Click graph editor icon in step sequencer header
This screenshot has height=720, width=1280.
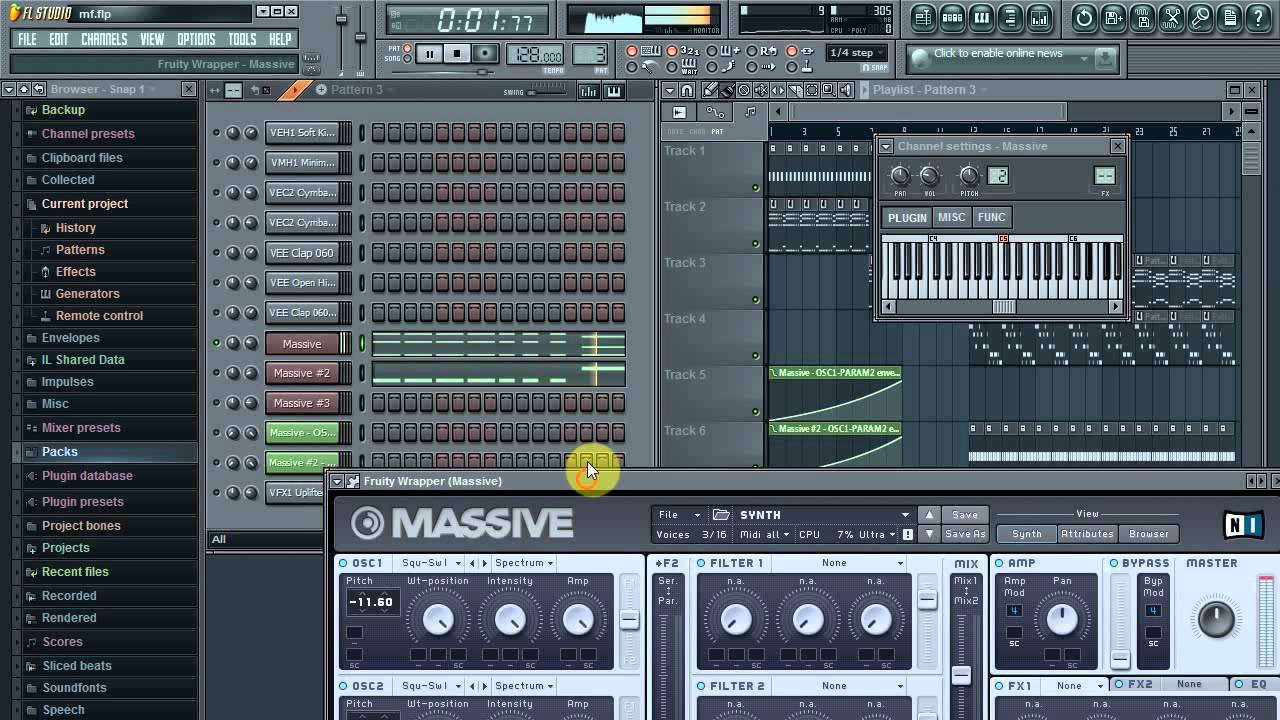[x=588, y=91]
